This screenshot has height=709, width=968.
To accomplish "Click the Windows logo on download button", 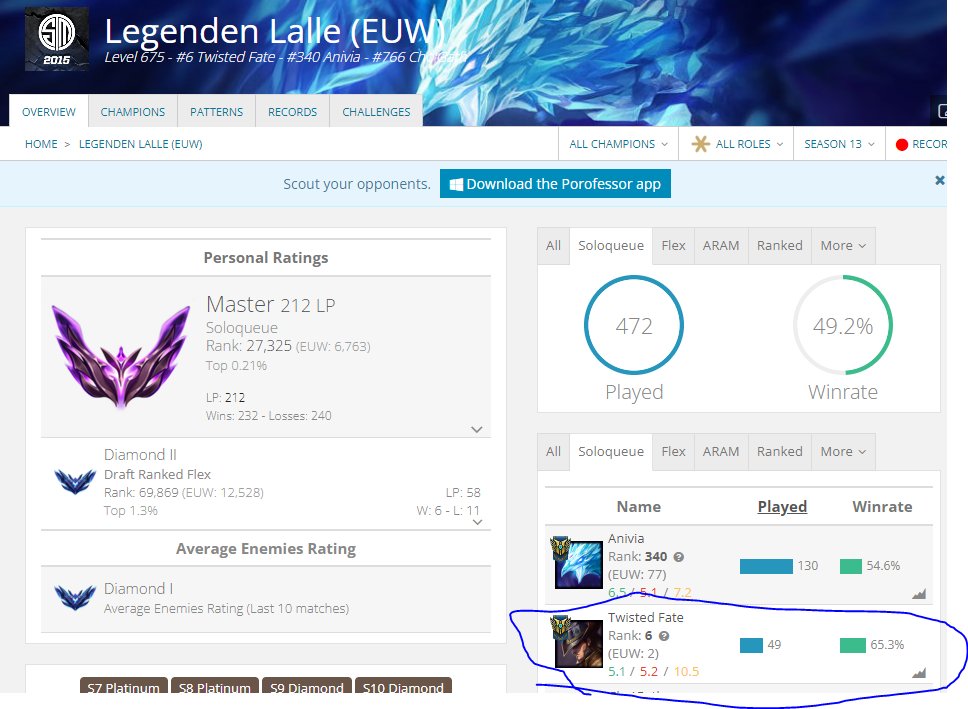I will point(456,185).
